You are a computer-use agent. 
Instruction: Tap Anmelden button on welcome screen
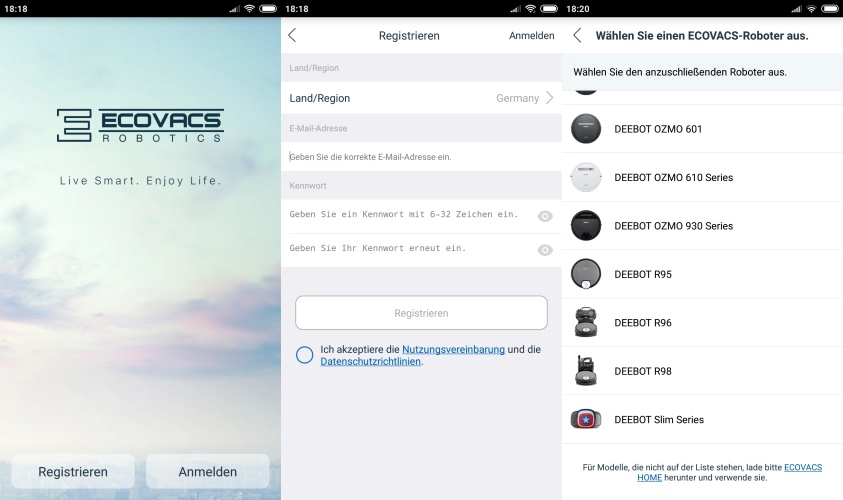click(208, 472)
